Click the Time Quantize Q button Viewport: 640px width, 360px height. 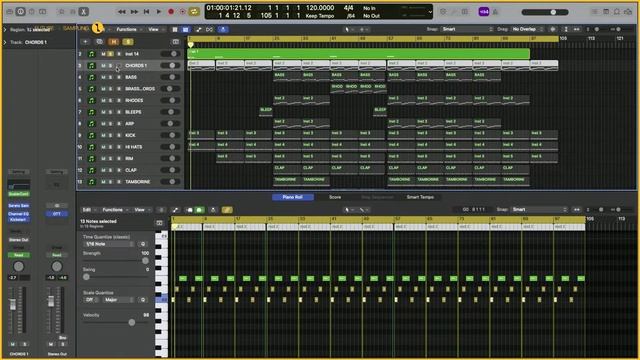point(142,244)
